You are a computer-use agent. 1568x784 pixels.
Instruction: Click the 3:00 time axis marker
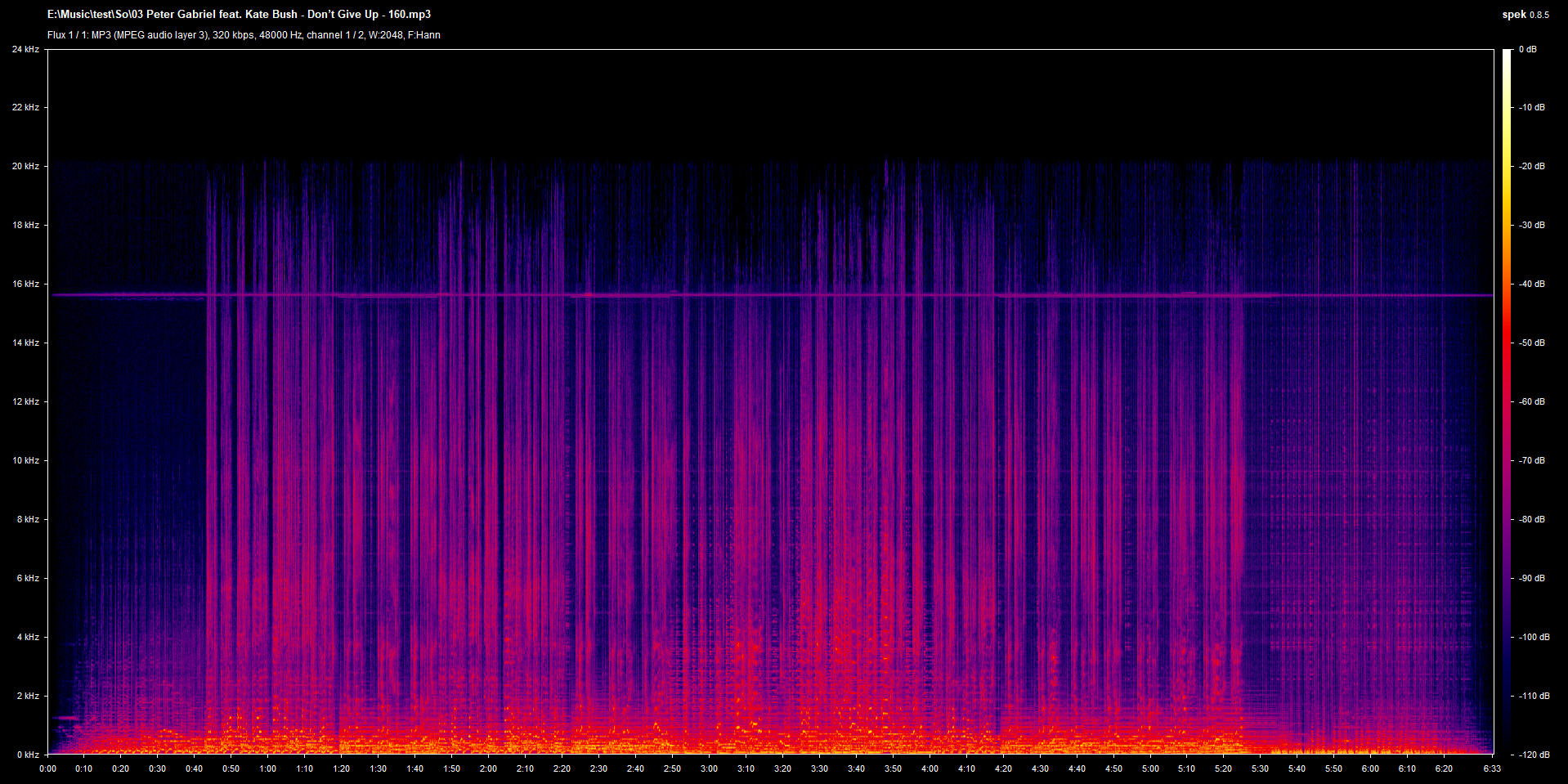(709, 768)
